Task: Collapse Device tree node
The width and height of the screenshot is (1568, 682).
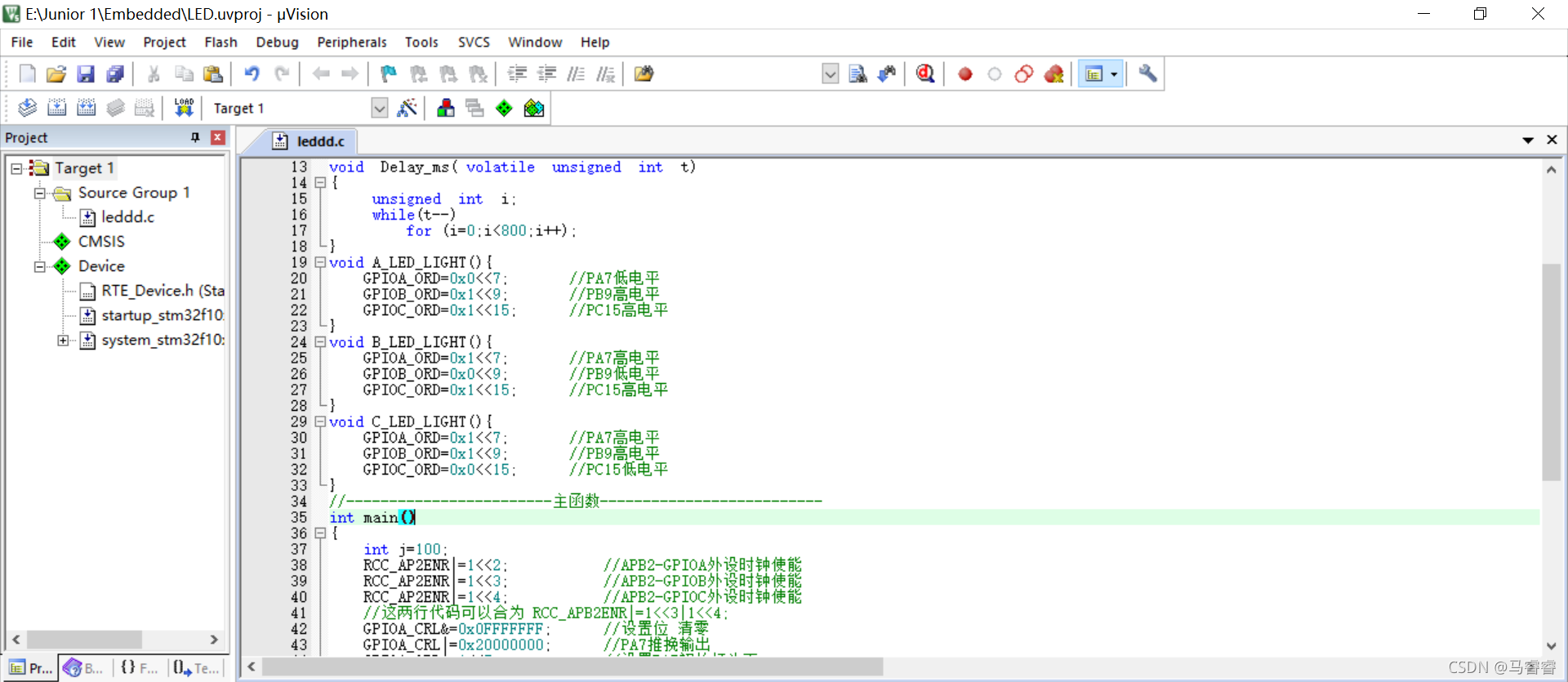Action: point(39,266)
